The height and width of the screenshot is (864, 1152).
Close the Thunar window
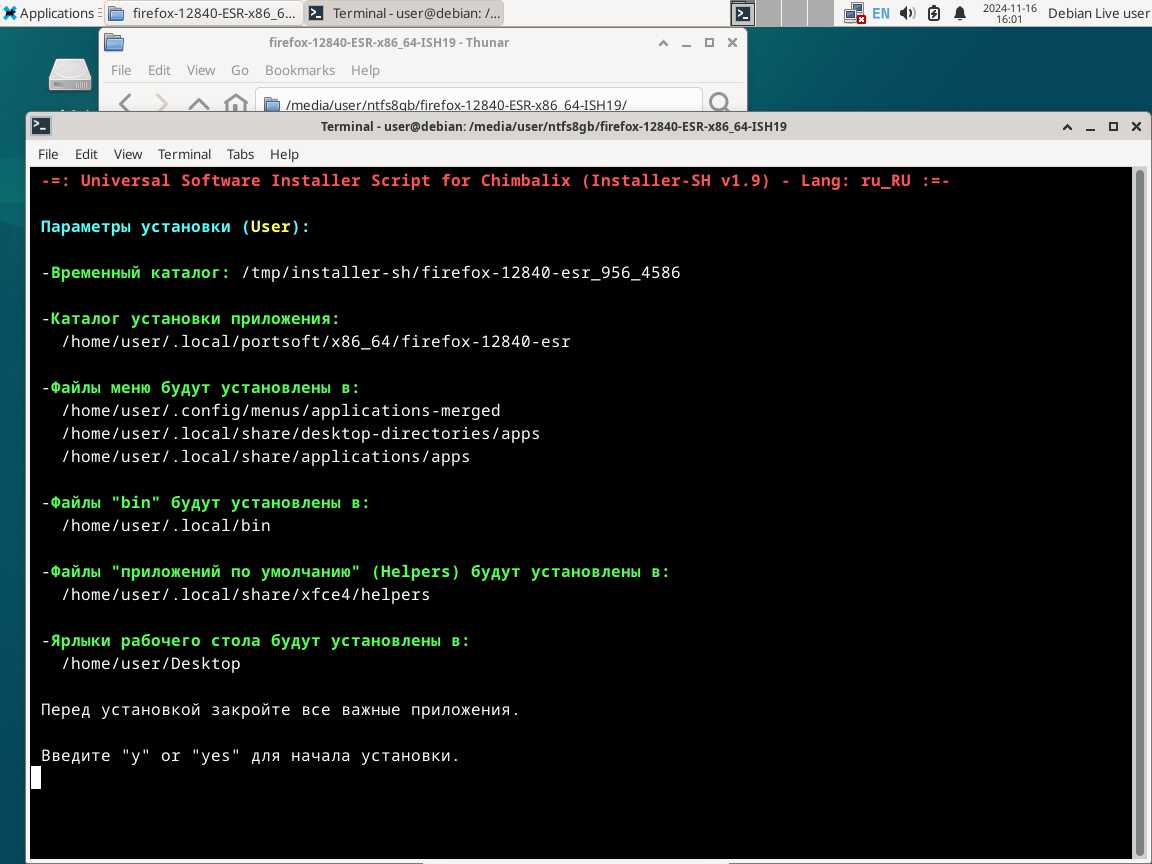732,43
